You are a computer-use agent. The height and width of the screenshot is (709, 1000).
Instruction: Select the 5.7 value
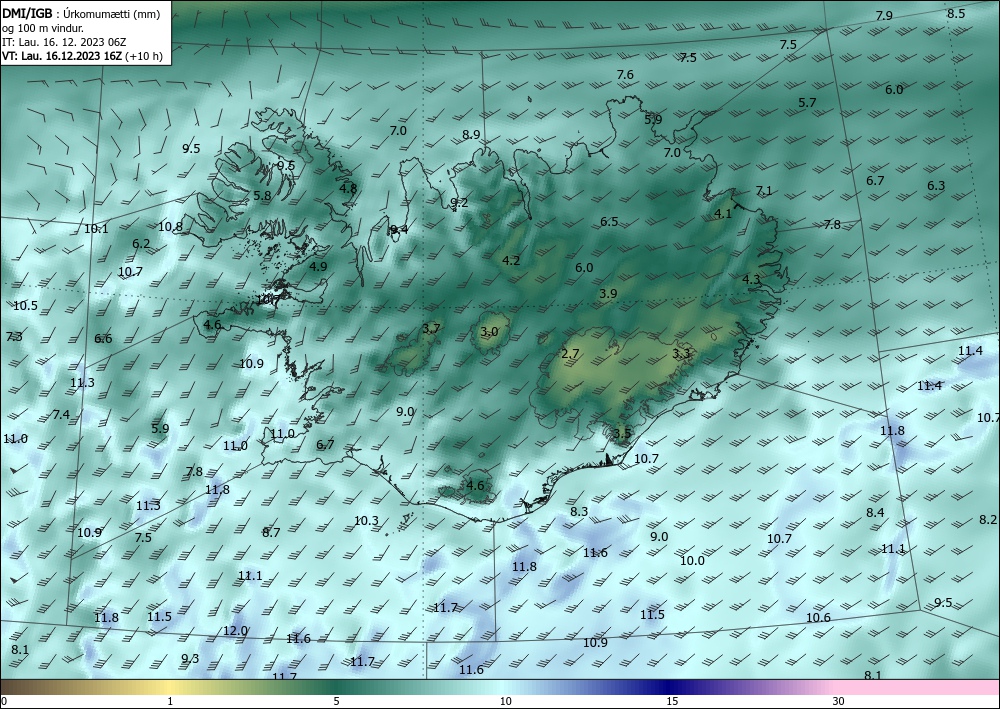[x=807, y=103]
